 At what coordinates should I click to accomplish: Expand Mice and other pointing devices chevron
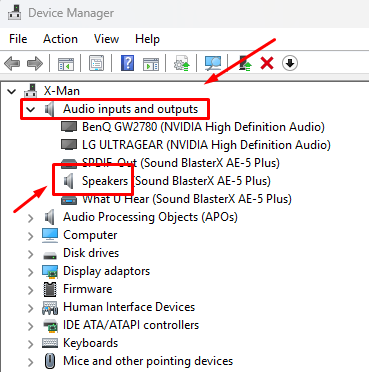(31, 362)
